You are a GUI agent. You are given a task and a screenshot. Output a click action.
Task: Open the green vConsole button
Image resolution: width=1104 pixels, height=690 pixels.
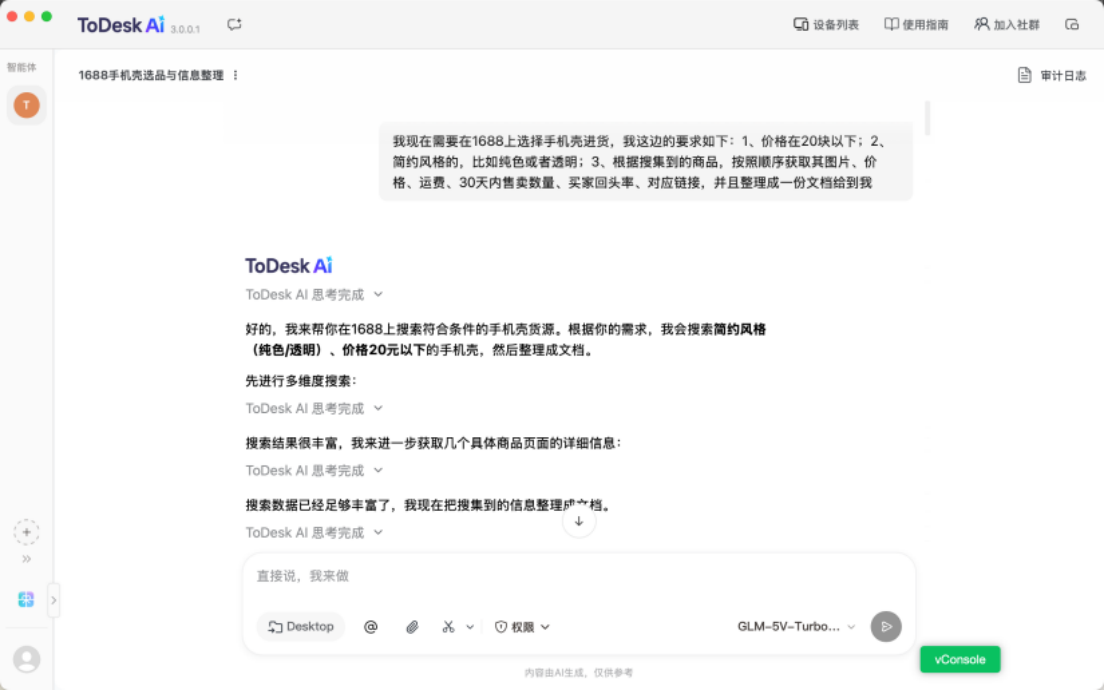point(960,660)
